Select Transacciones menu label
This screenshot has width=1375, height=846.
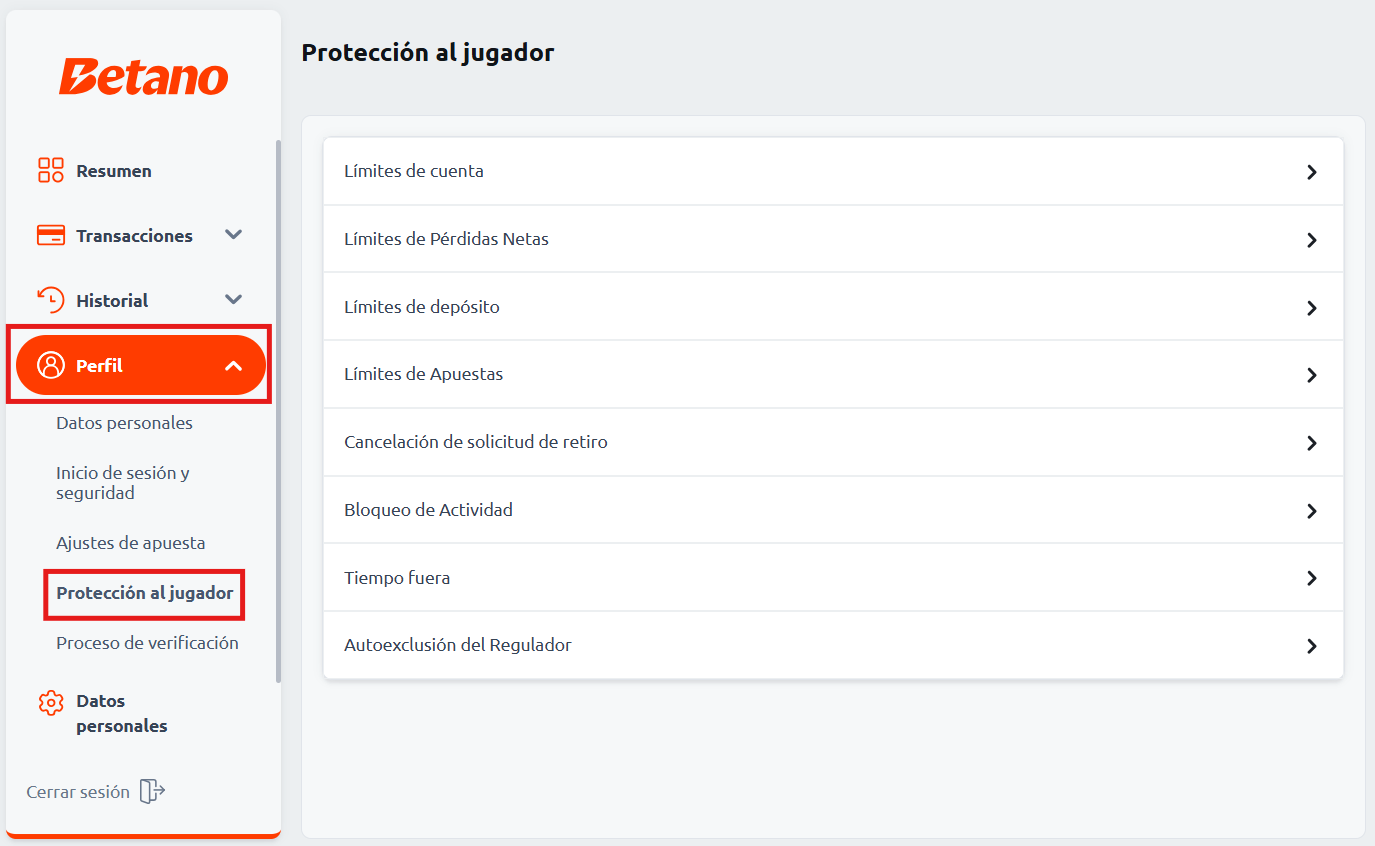coord(134,236)
